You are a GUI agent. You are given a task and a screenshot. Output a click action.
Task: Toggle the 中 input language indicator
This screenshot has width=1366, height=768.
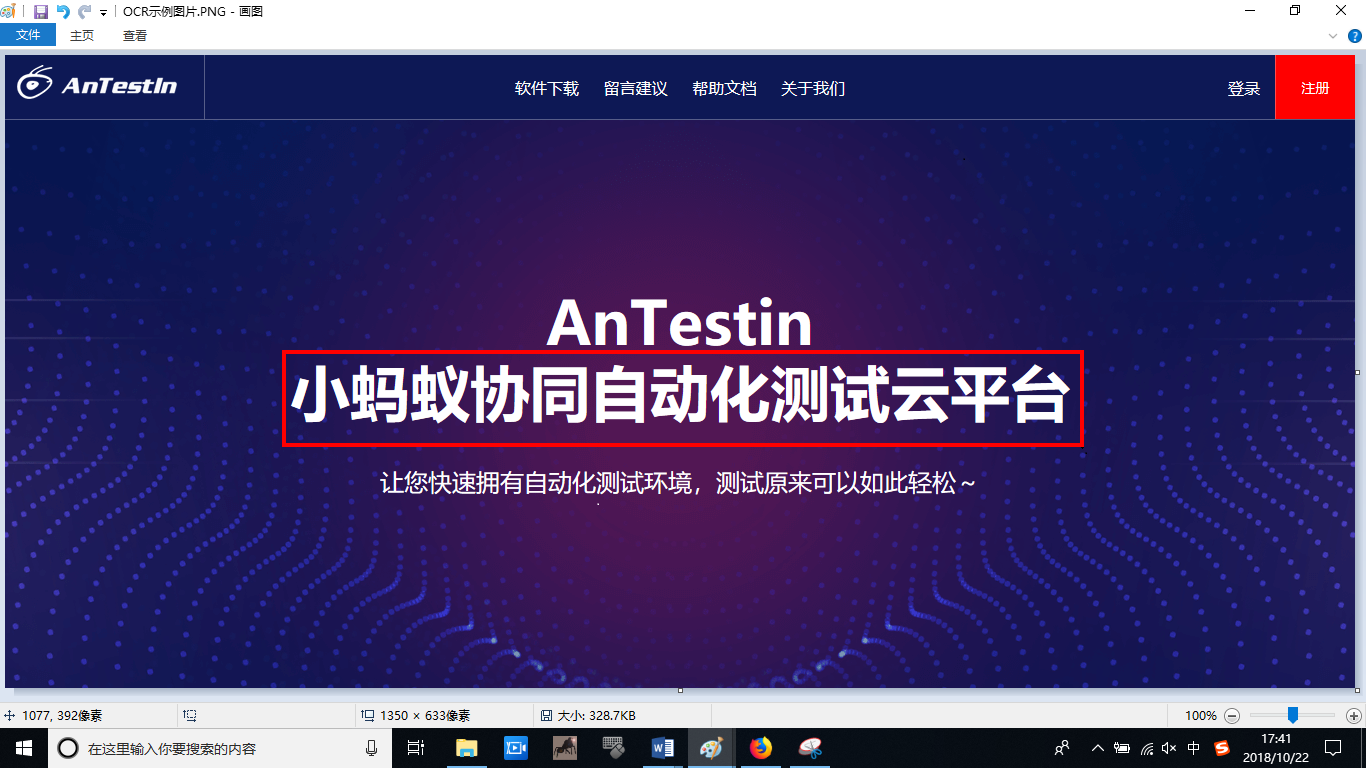click(1194, 748)
